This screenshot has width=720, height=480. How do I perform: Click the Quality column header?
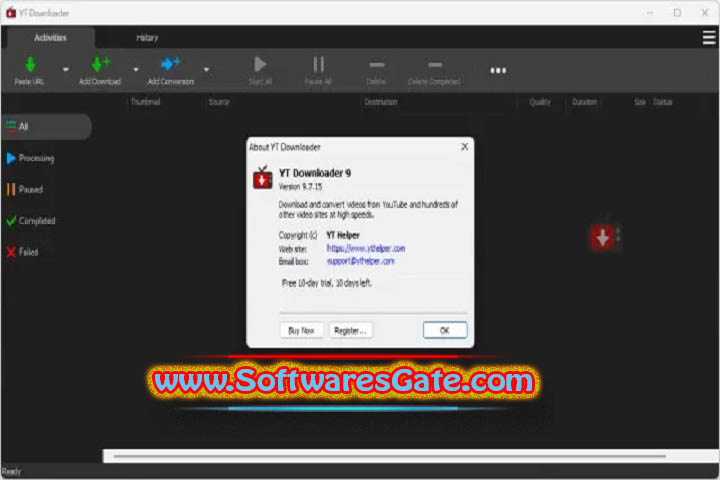[x=540, y=102]
